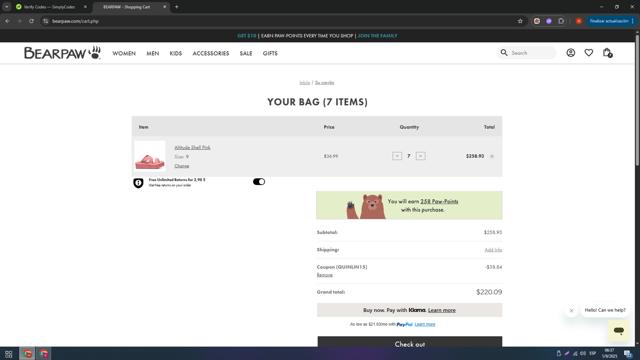Open the Windows Start button
Screen dimensions: 640x360
pos(8,354)
